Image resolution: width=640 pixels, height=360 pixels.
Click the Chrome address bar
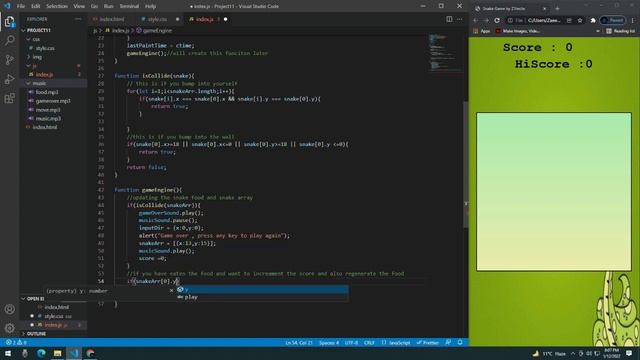coord(544,20)
